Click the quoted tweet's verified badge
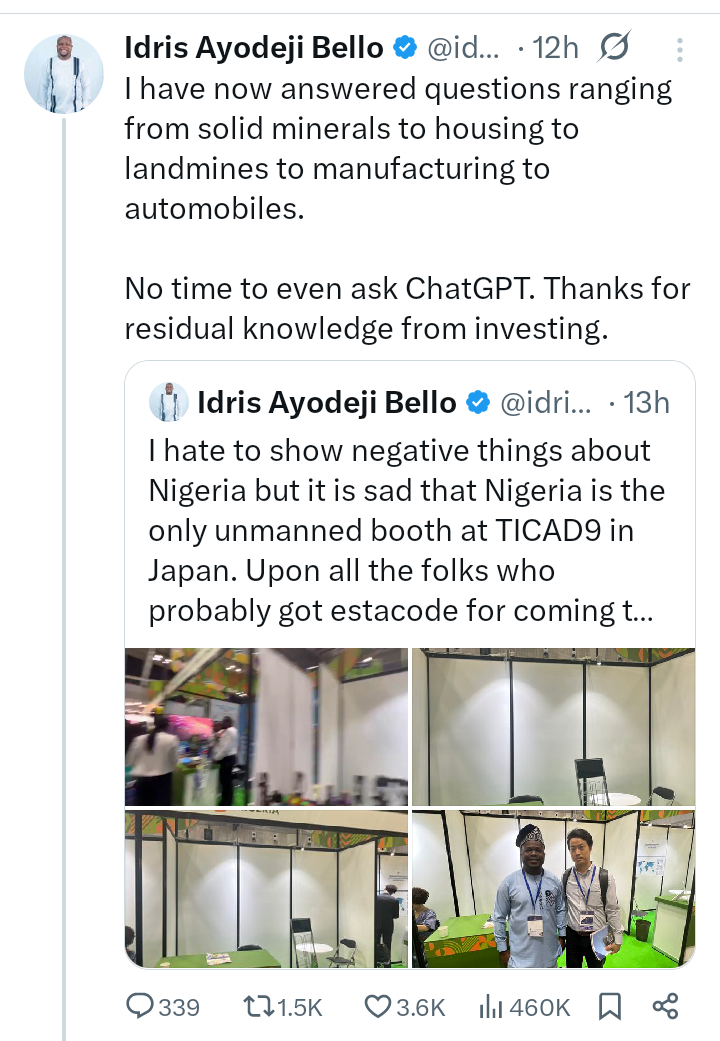The height and width of the screenshot is (1041, 720). (x=478, y=403)
